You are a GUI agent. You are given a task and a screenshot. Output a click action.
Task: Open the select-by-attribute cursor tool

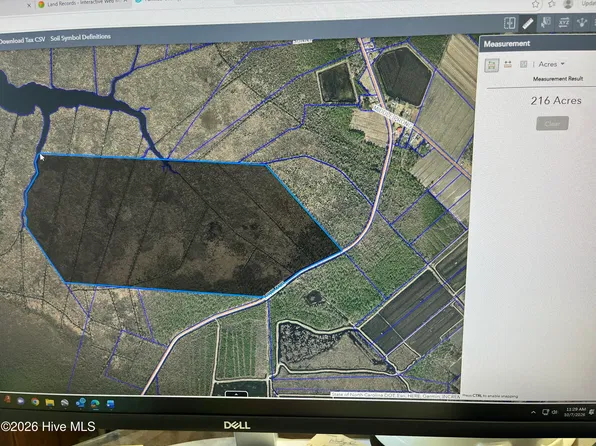pos(546,23)
